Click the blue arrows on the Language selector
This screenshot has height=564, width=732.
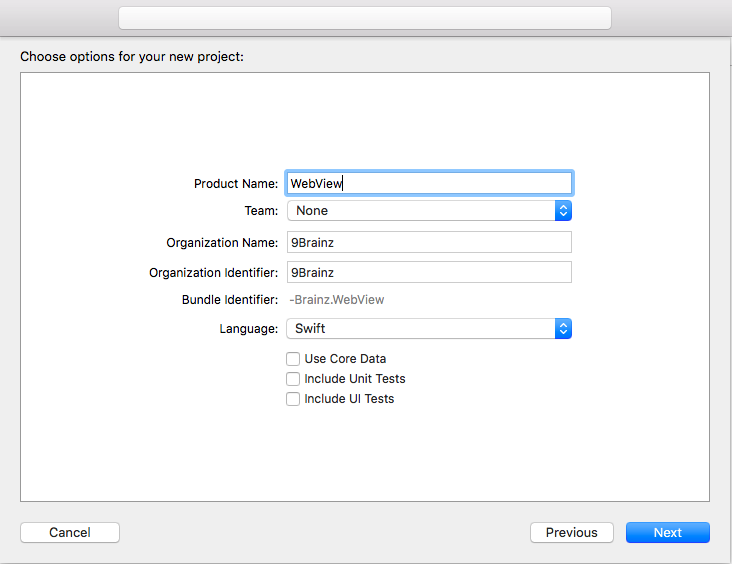[x=563, y=328]
